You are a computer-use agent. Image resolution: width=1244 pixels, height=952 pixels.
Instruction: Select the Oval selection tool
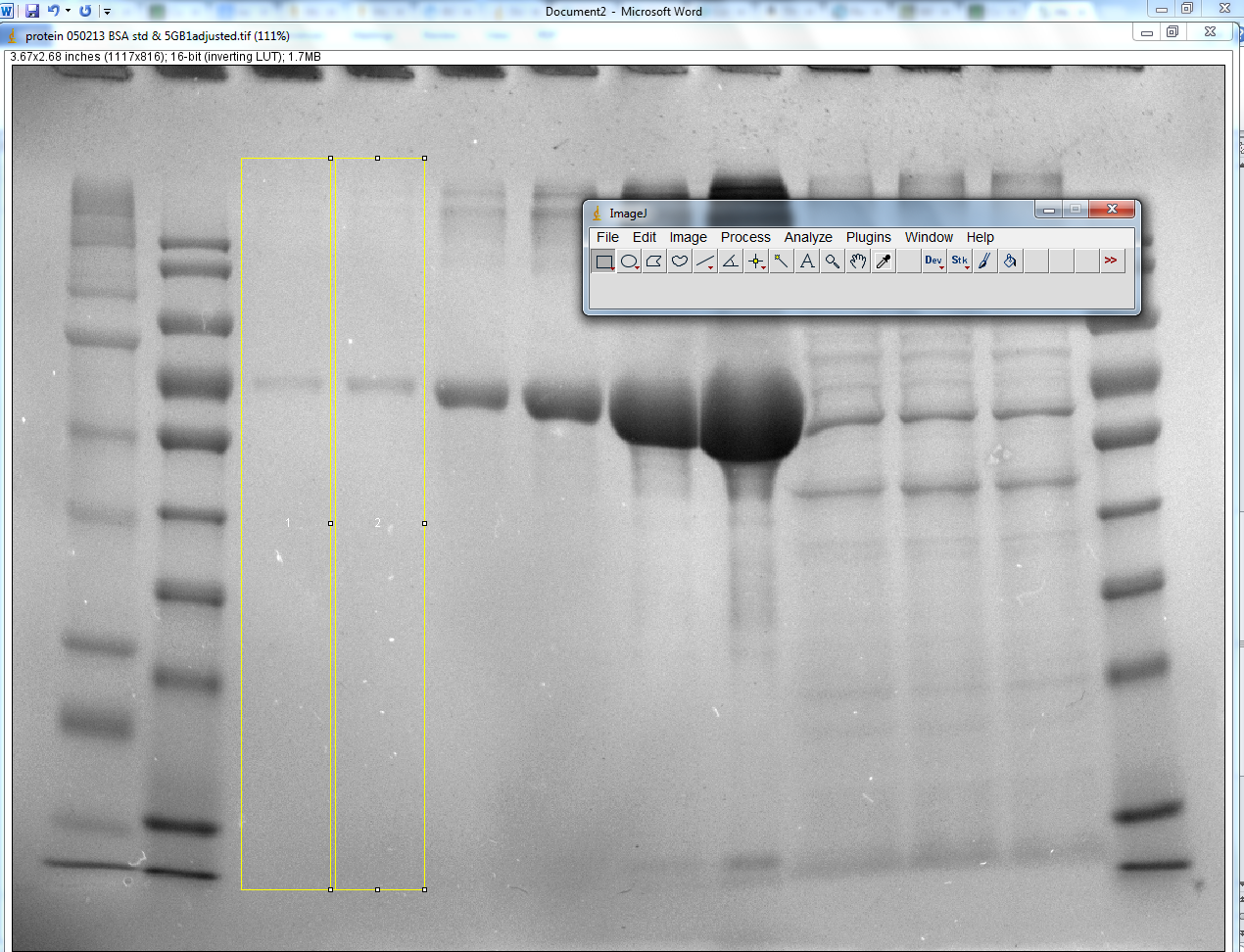629,262
